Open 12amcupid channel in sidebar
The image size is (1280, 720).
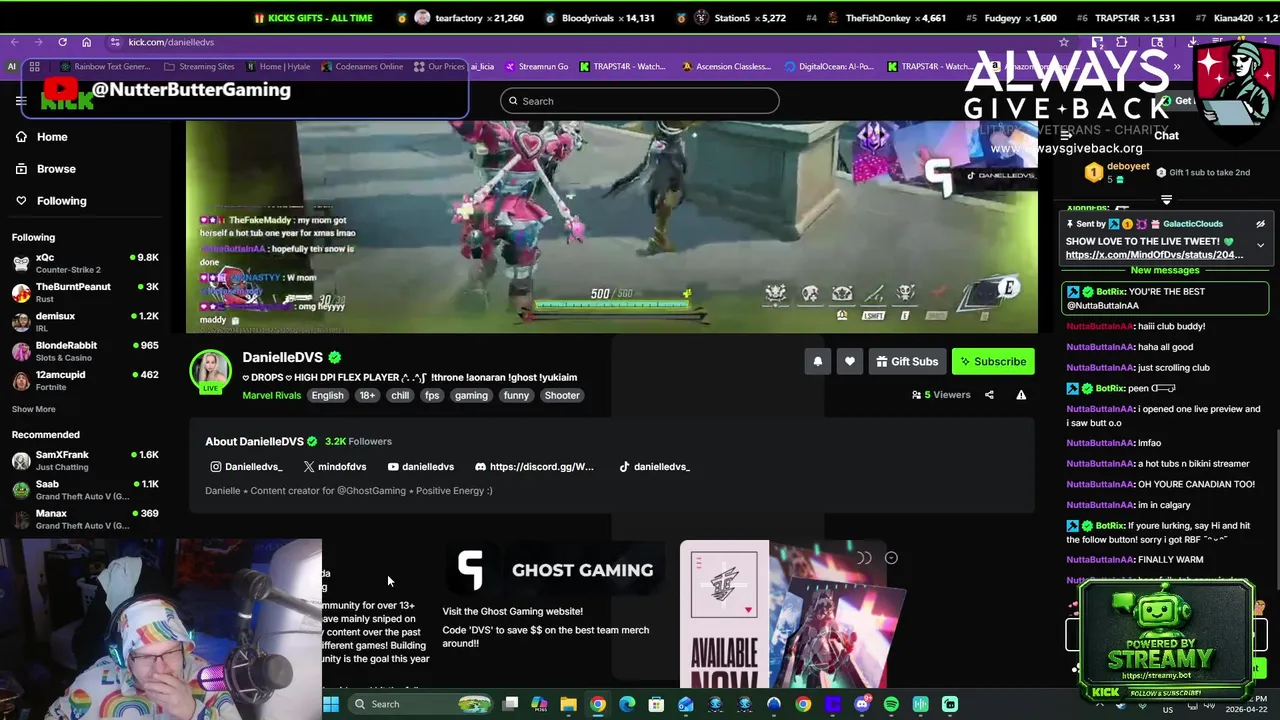click(x=85, y=380)
